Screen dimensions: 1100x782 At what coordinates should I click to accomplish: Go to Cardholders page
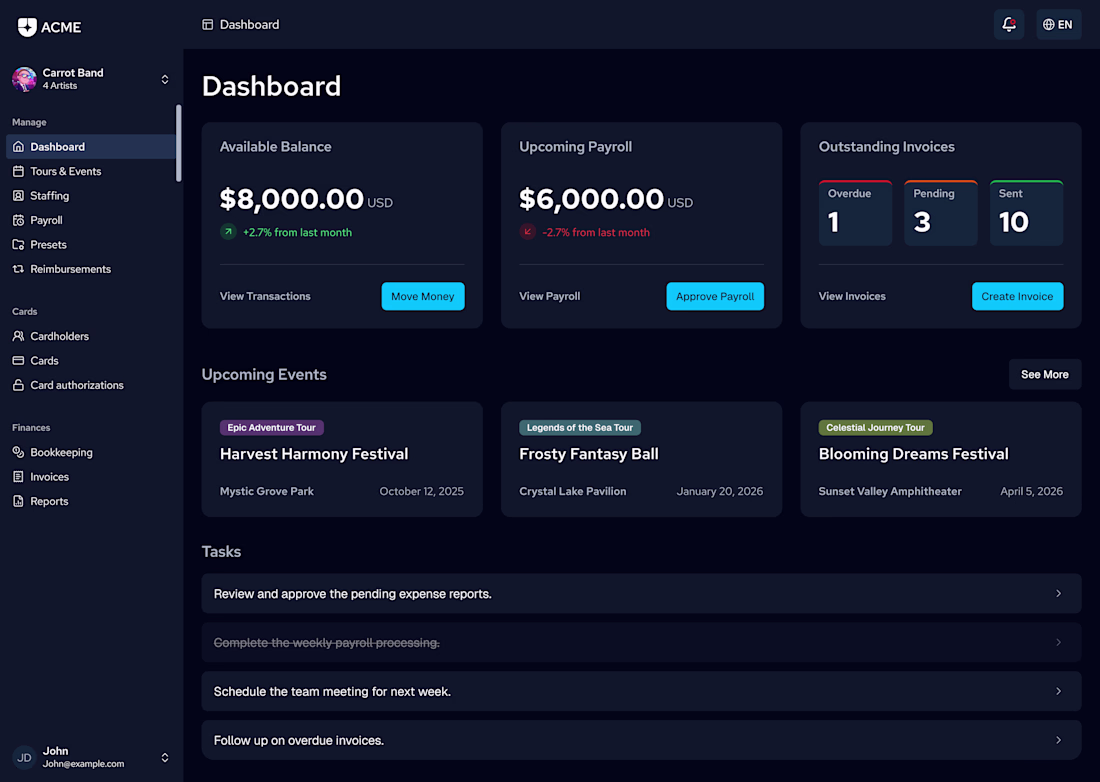click(x=90, y=336)
